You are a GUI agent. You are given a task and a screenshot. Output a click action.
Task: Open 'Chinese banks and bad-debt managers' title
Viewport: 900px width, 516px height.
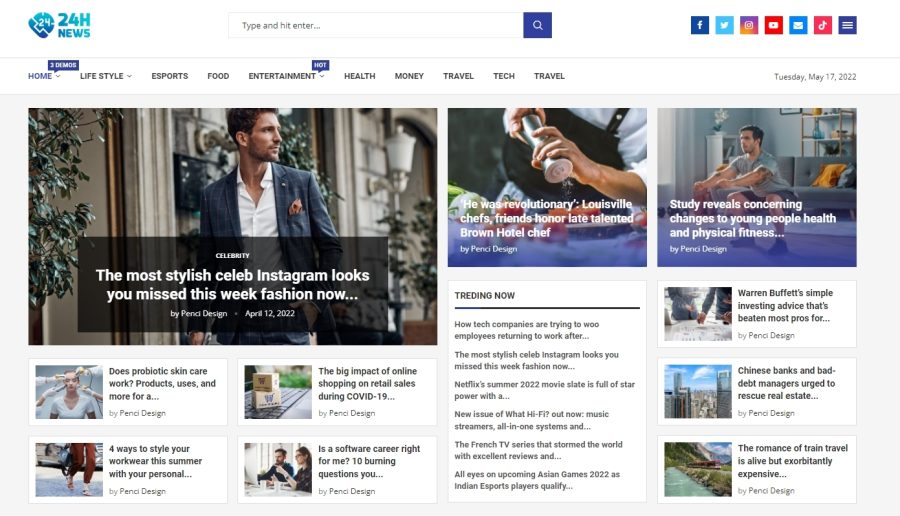tap(786, 383)
